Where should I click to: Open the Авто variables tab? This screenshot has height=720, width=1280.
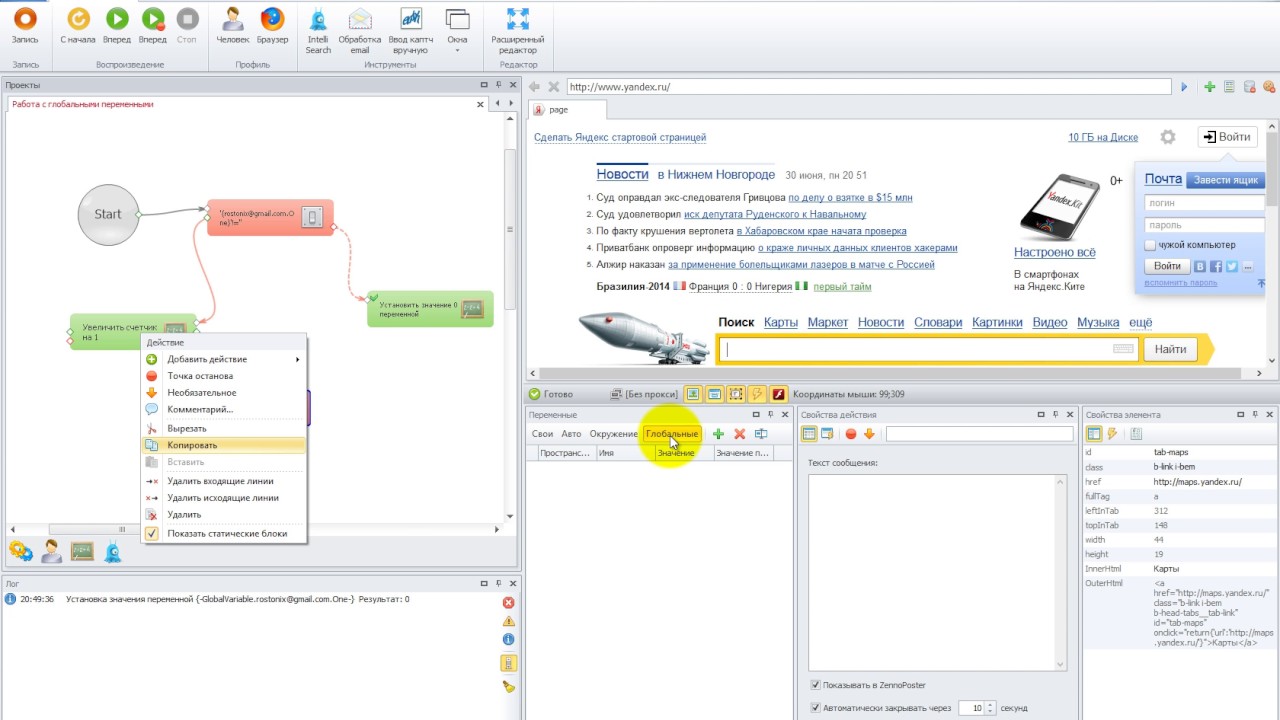click(x=571, y=434)
